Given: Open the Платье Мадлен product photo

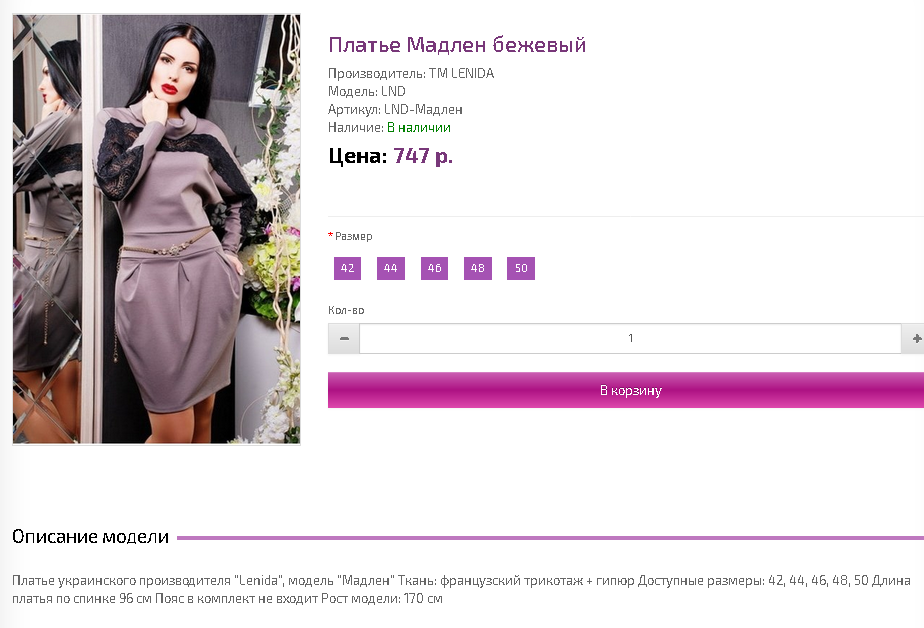Looking at the screenshot, I should click(157, 229).
